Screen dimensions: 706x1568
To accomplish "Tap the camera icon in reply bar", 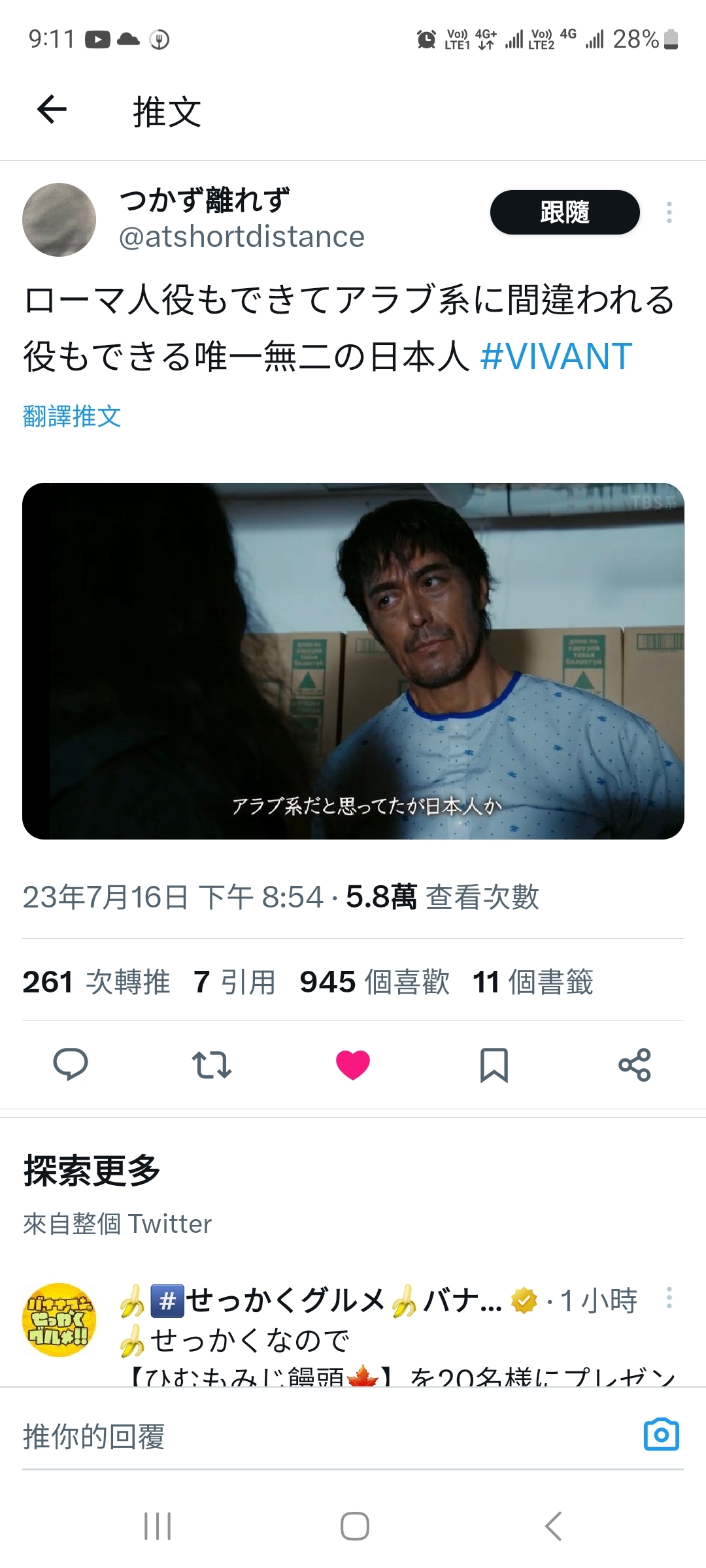I will 662,1435.
